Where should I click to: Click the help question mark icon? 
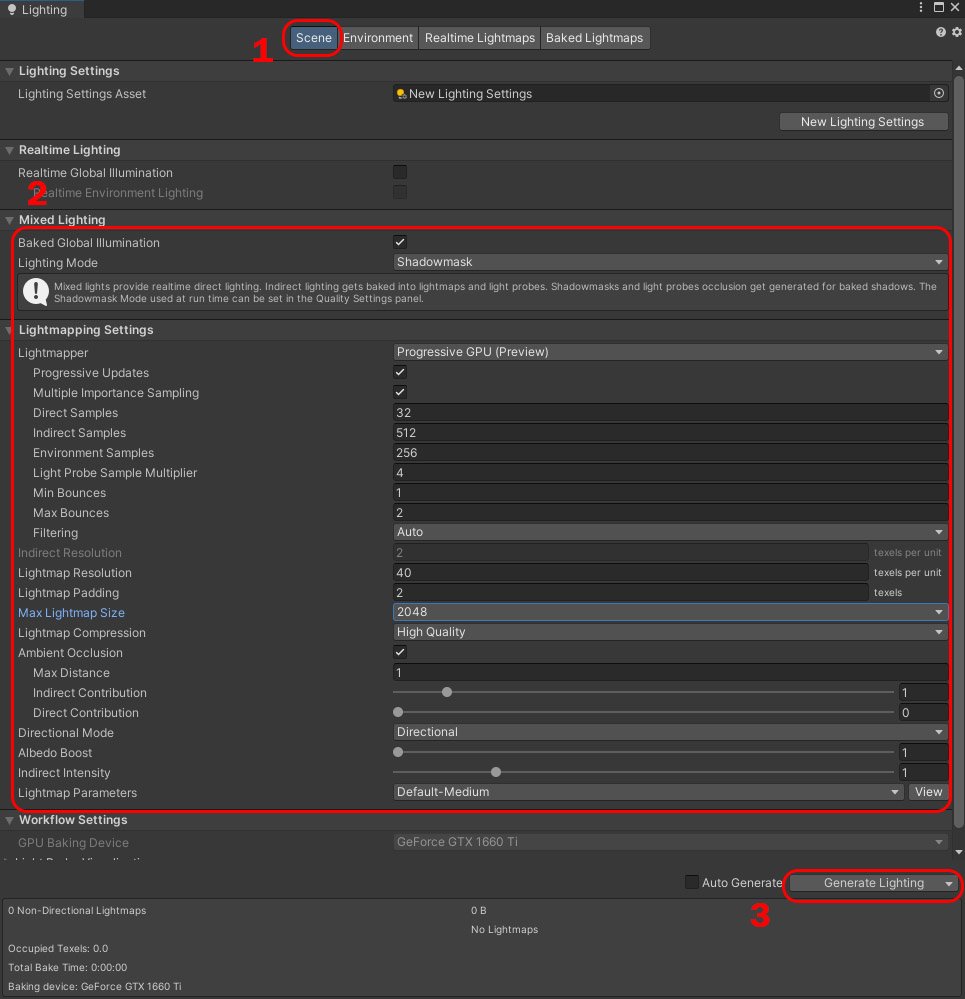pyautogui.click(x=940, y=32)
